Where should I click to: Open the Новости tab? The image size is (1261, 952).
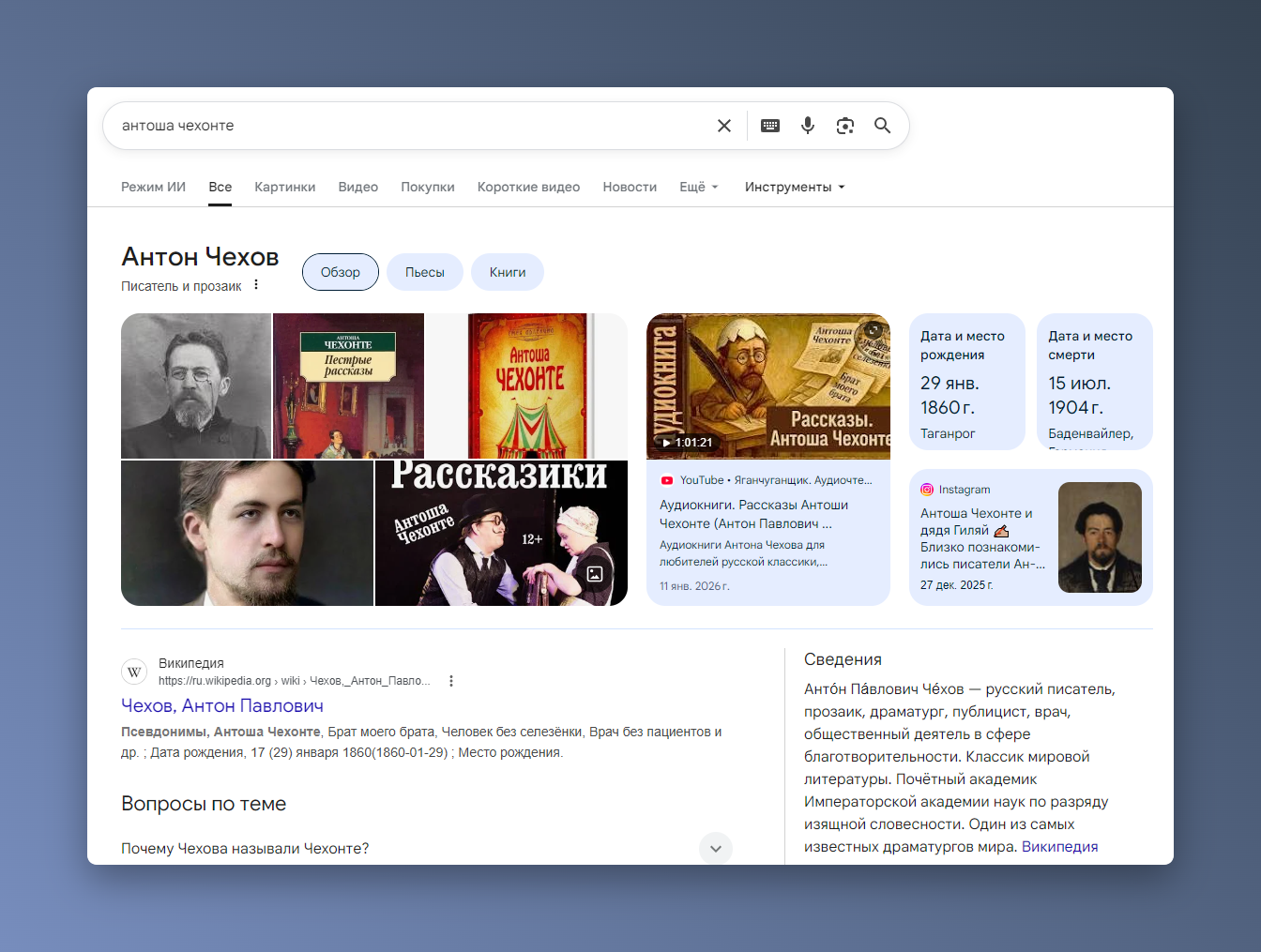tap(630, 187)
